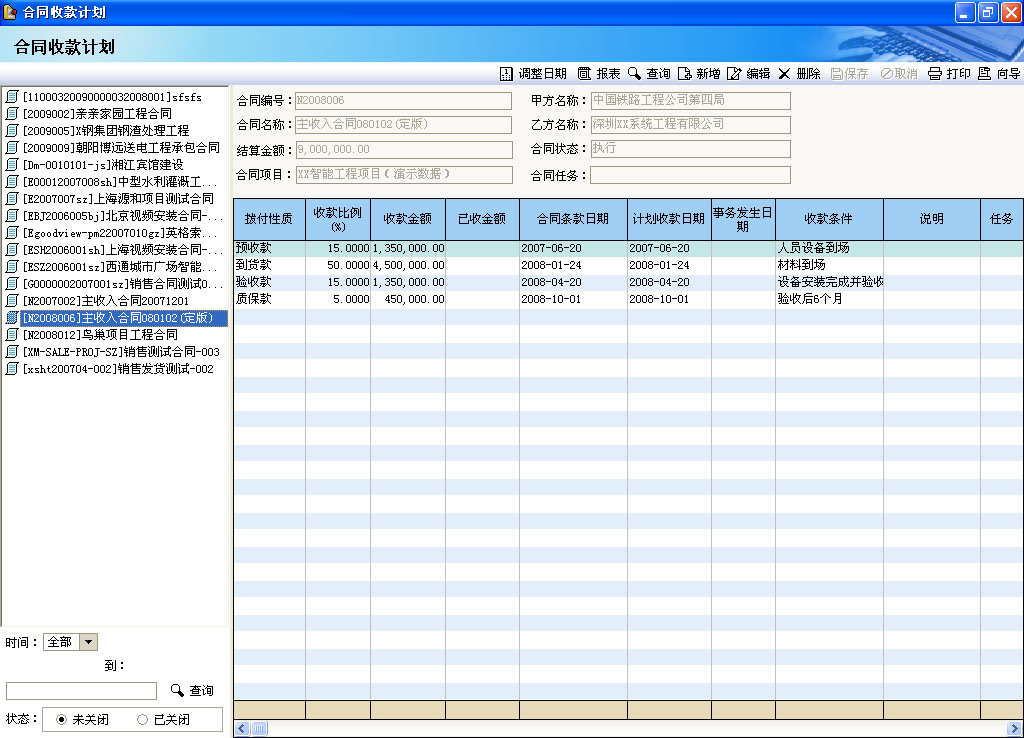Select the 未关闭 status radio button
Screen dimensions: 1024x738
pos(62,719)
